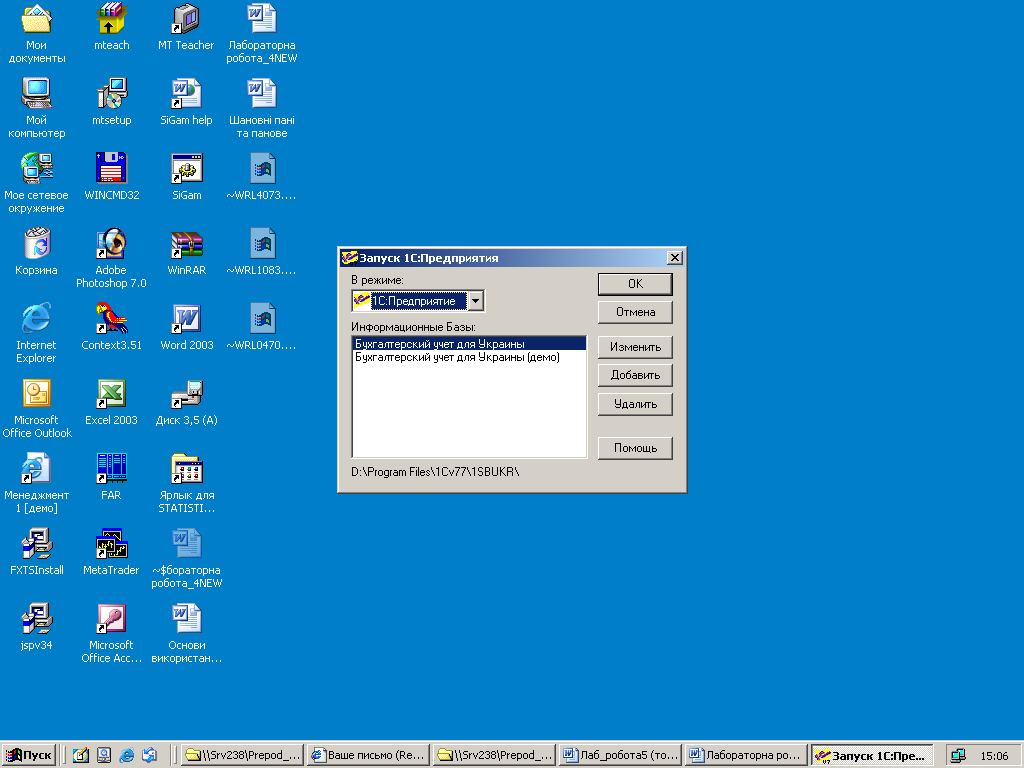This screenshot has height=768, width=1024.
Task: Select Ярлык для STATISTI... shortcut icon
Action: pyautogui.click(x=186, y=470)
